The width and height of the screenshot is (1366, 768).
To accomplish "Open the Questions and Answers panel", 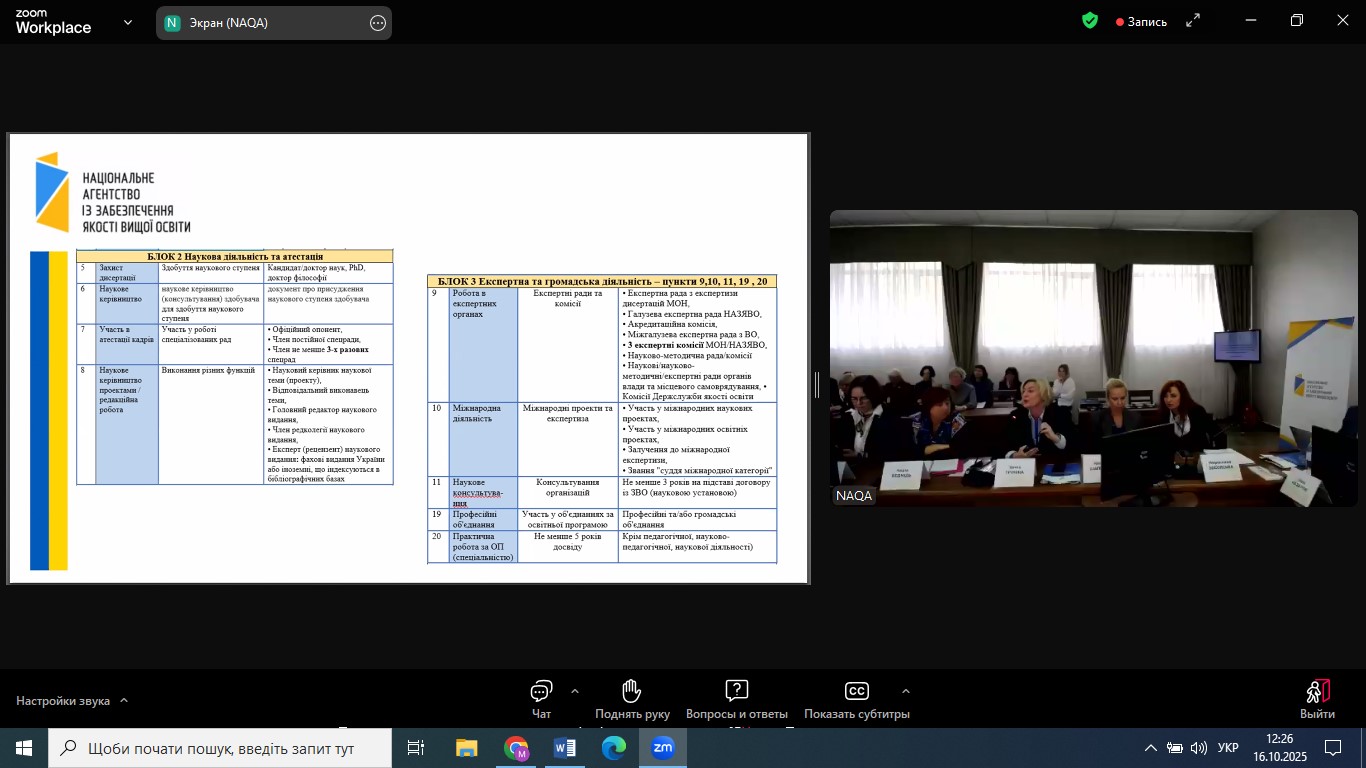I will click(x=736, y=698).
